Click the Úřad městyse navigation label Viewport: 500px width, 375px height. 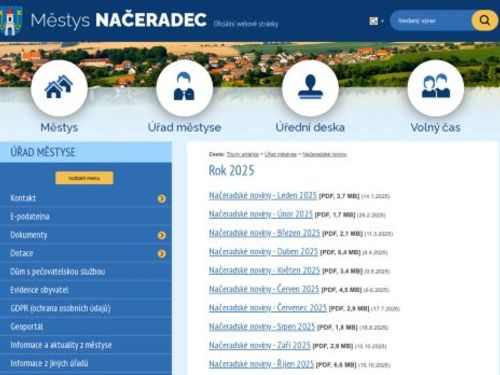point(184,127)
